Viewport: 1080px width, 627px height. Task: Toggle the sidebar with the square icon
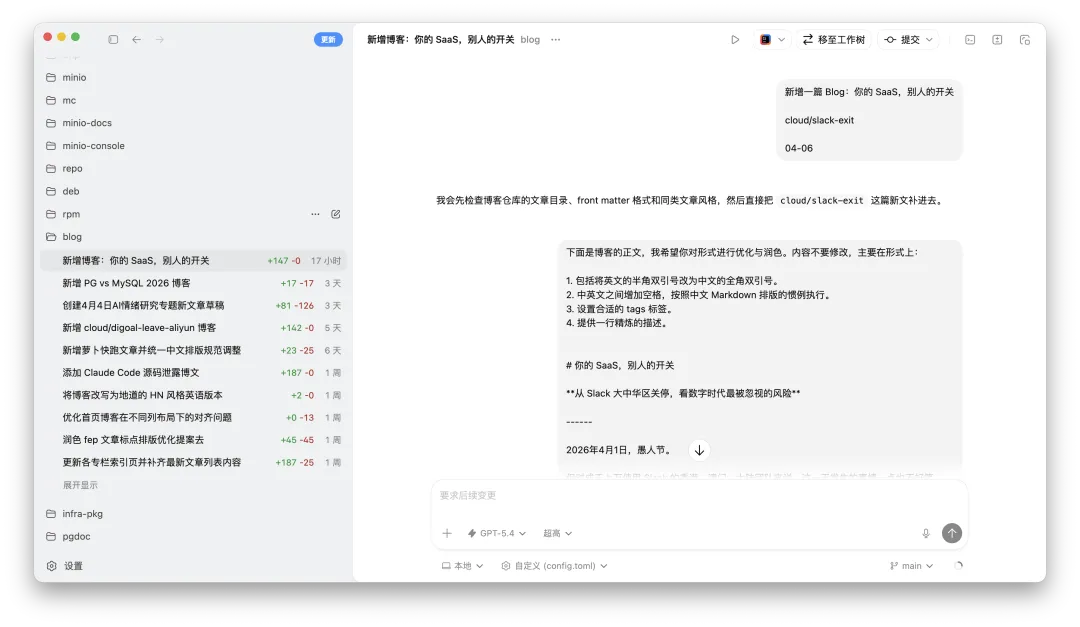click(x=113, y=39)
